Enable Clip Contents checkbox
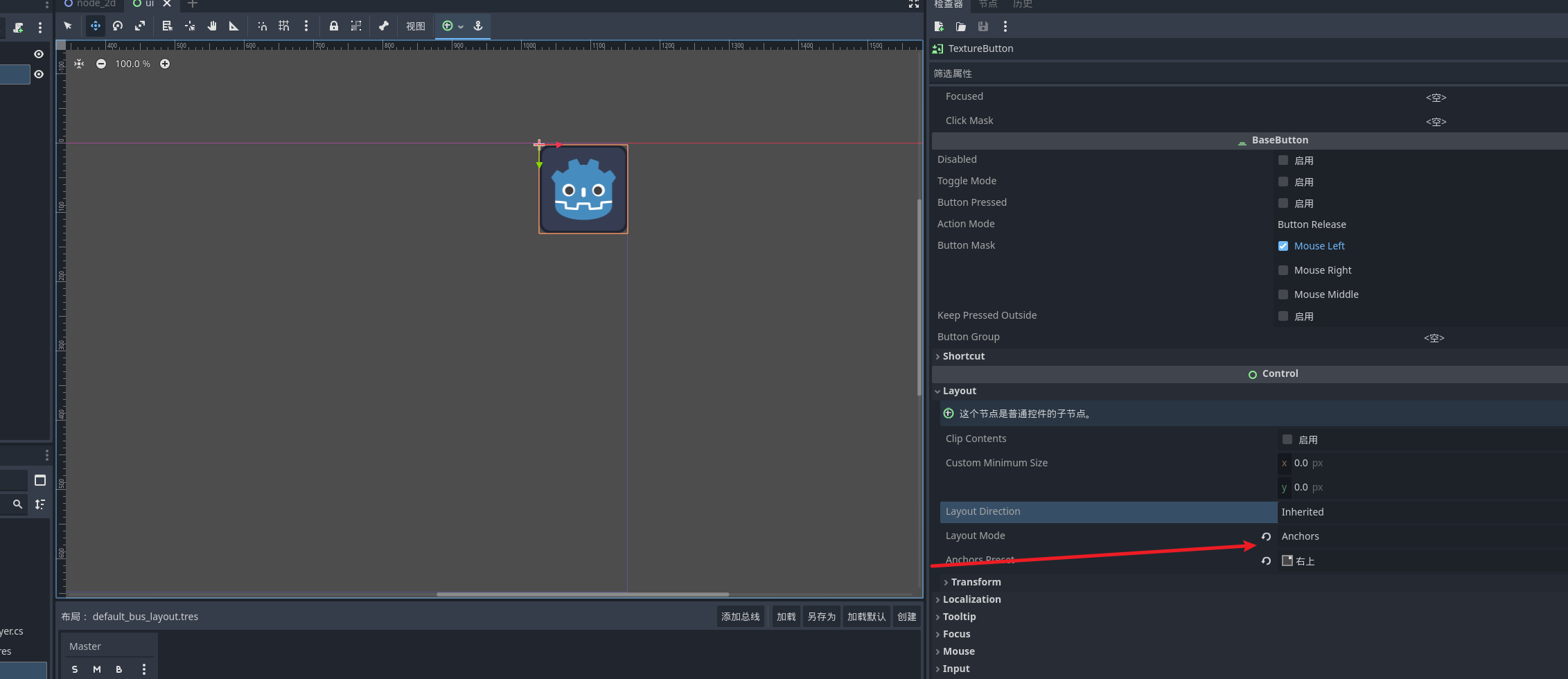 pyautogui.click(x=1287, y=439)
